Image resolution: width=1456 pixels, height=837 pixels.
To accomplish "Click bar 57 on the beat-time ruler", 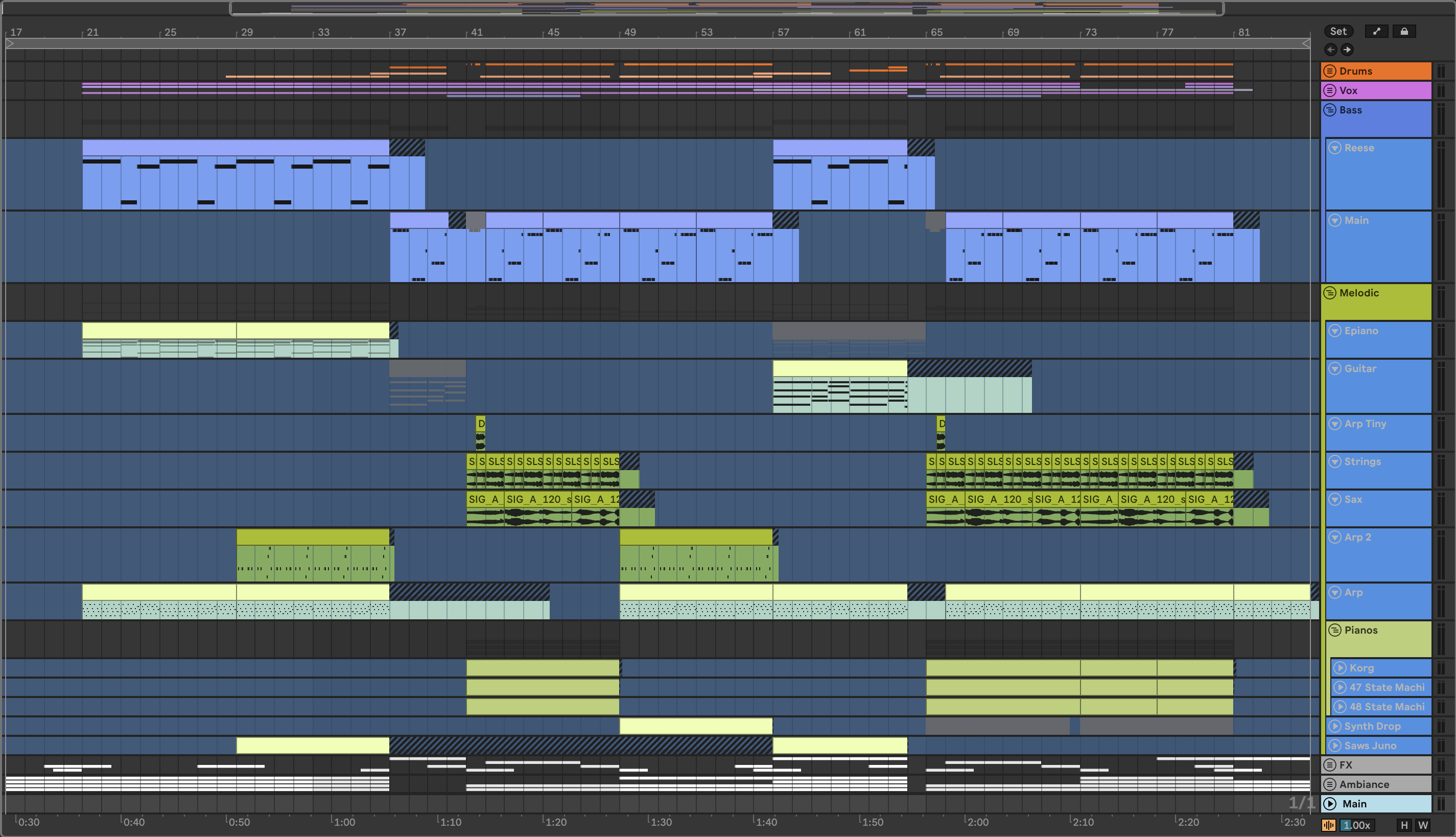I will [x=783, y=32].
